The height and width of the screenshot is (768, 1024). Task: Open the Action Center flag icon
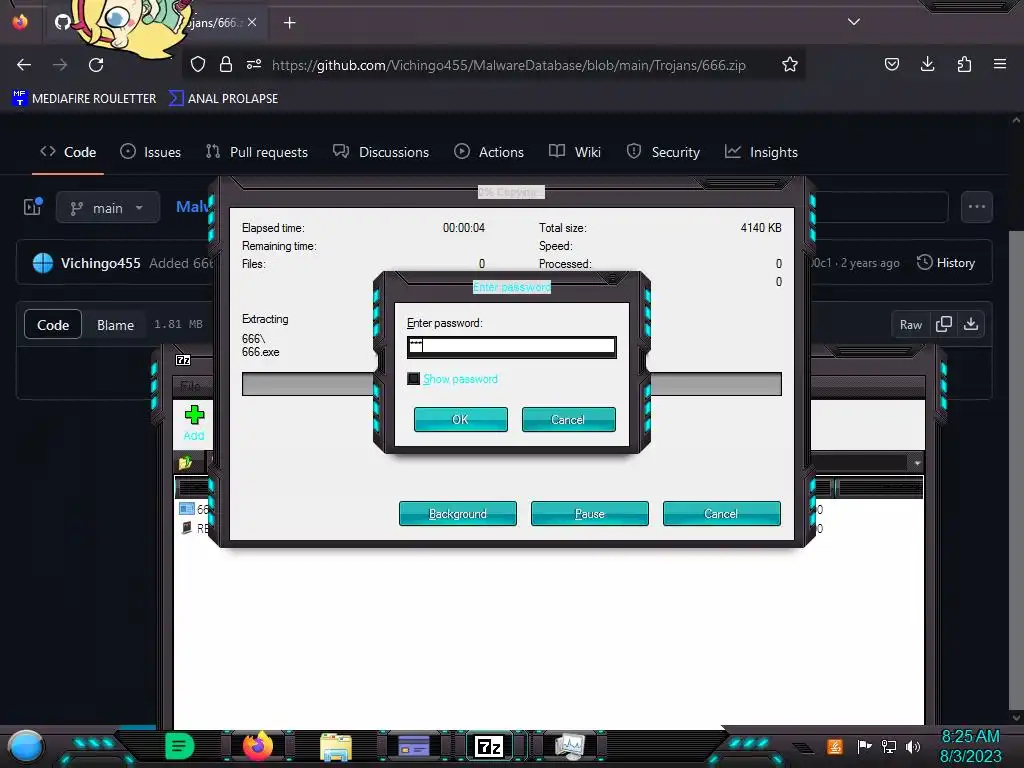coord(864,746)
